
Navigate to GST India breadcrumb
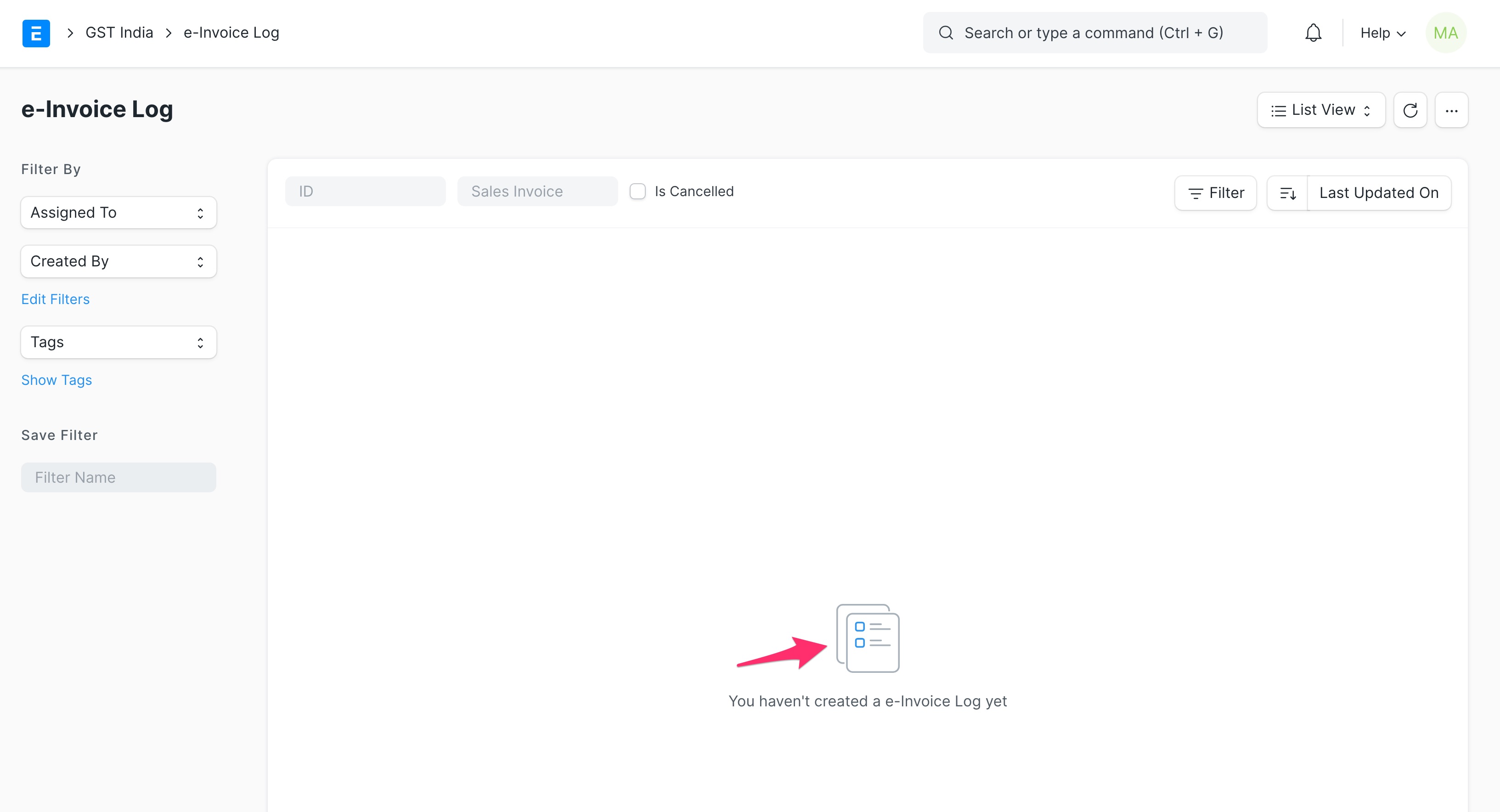tap(119, 32)
